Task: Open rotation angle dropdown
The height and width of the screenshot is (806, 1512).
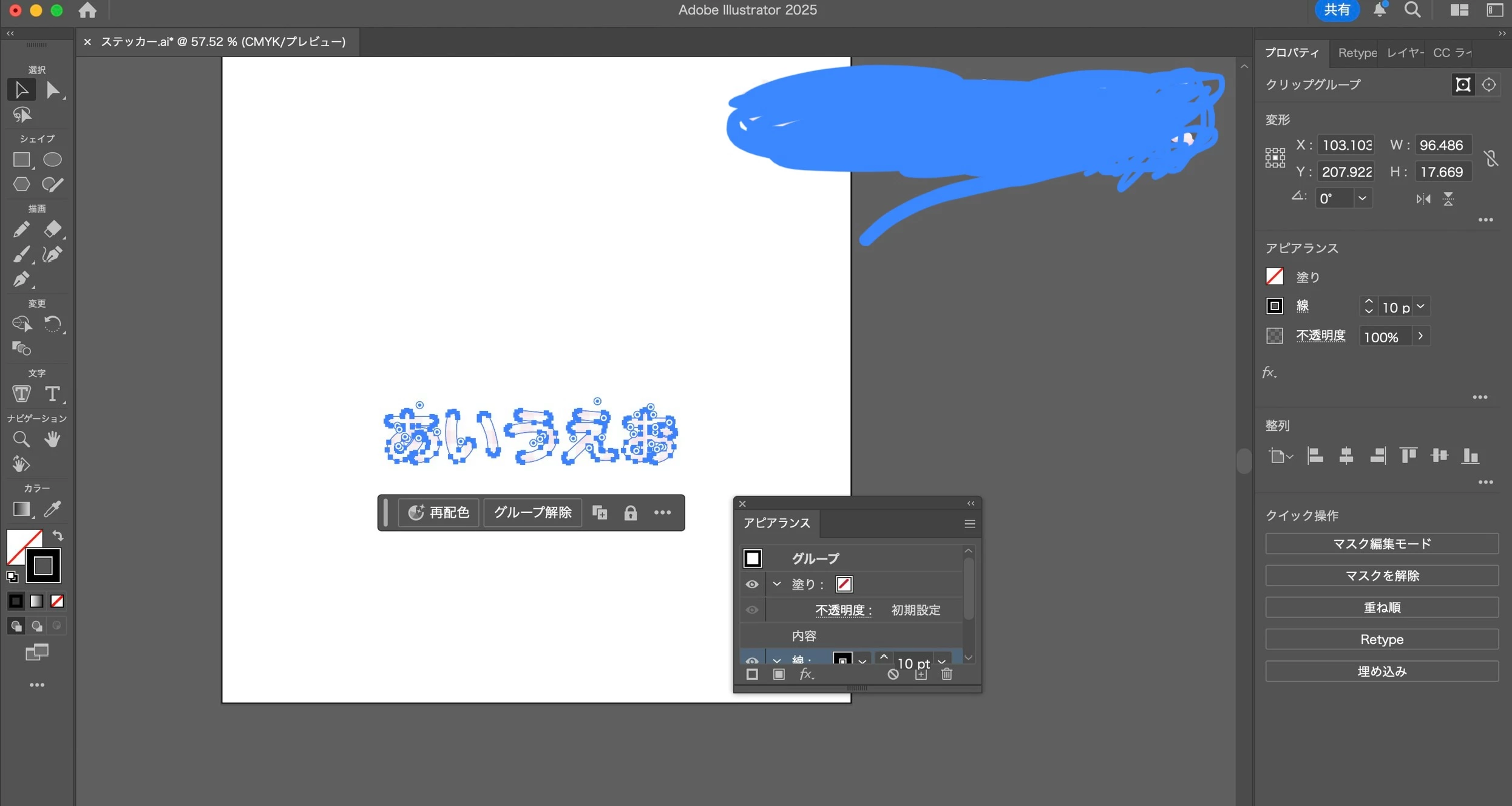Action: click(1362, 198)
